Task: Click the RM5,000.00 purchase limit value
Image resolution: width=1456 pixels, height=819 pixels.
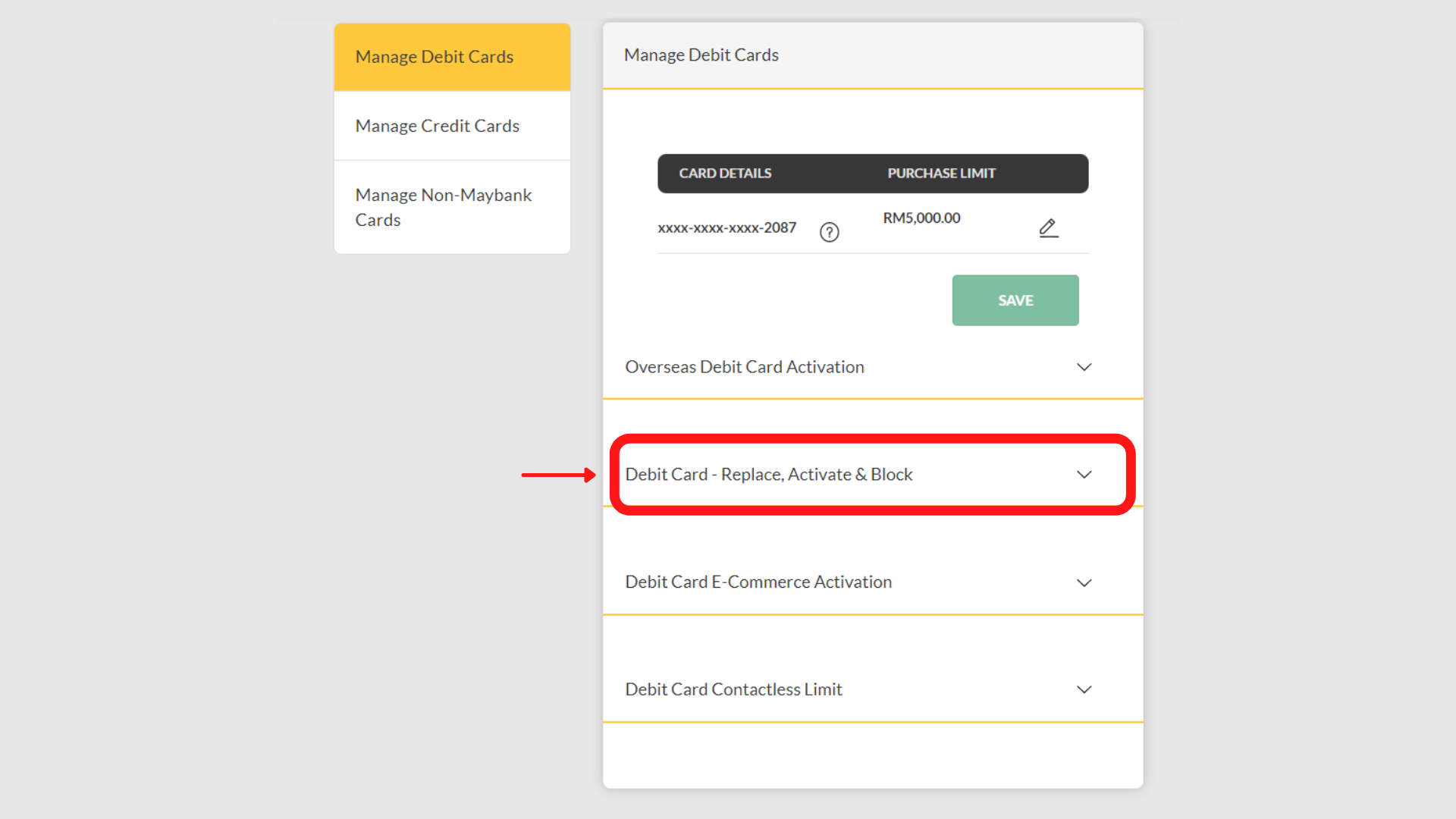Action: tap(921, 218)
